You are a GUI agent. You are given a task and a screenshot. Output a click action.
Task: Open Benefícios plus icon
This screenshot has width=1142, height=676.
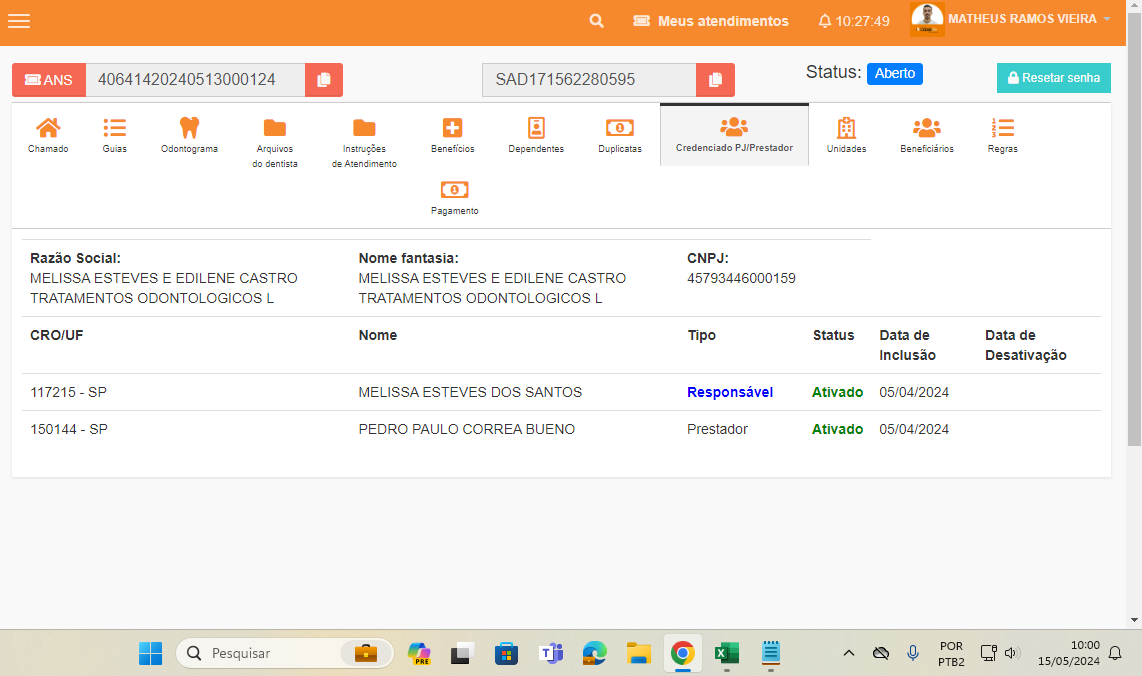(x=452, y=128)
